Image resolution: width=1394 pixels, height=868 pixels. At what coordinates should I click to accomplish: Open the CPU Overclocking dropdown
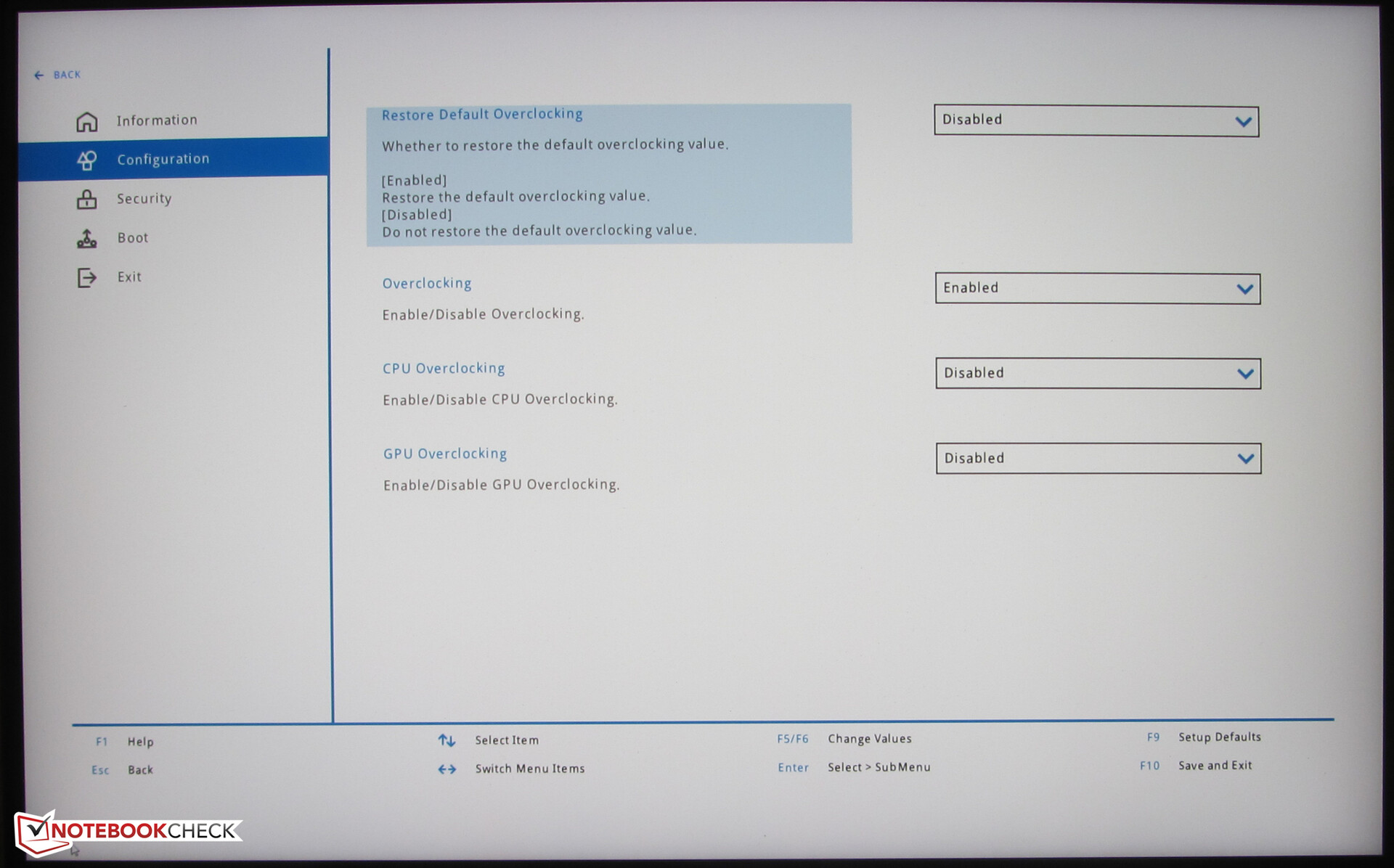(1097, 373)
